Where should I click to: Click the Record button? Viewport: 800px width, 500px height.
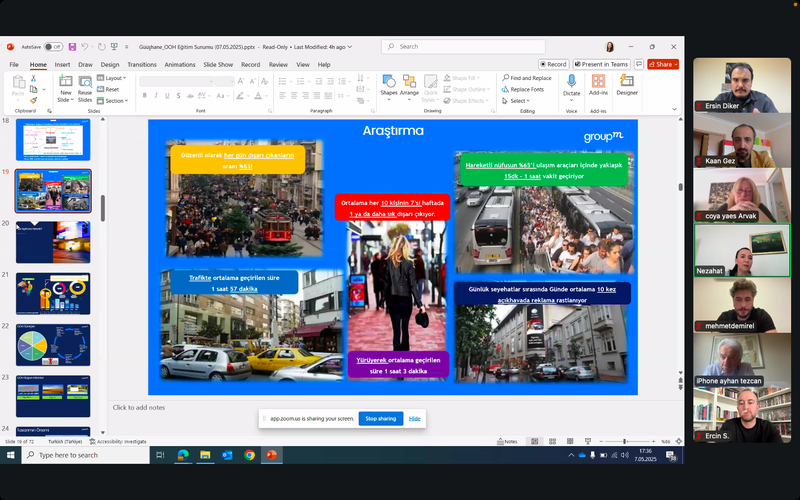tap(554, 64)
